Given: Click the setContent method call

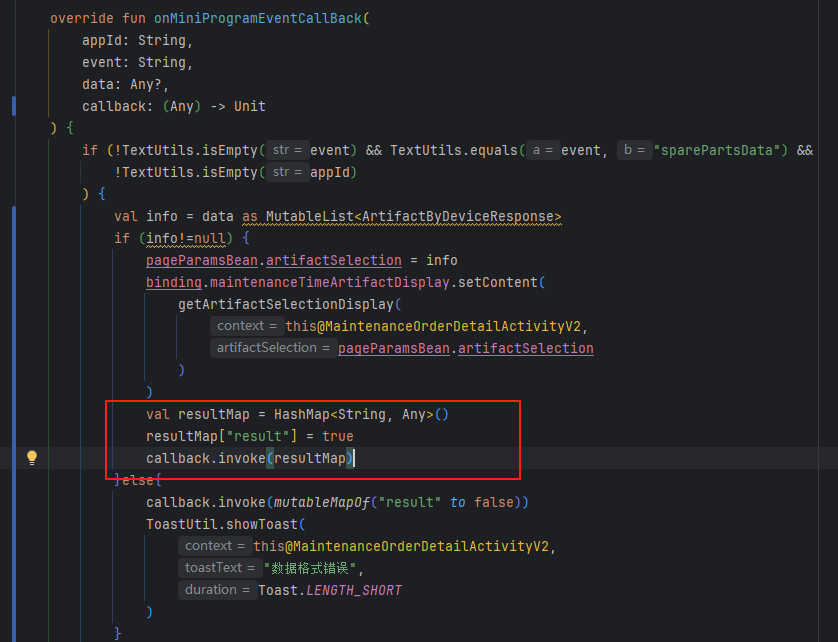Looking at the screenshot, I should point(498,282).
